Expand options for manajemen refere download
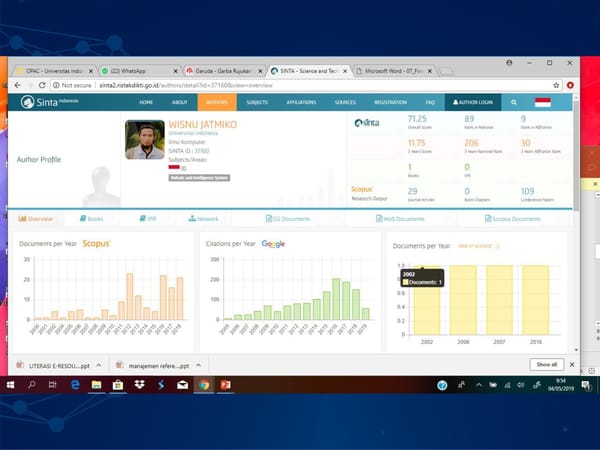The width and height of the screenshot is (600, 450). coord(199,365)
